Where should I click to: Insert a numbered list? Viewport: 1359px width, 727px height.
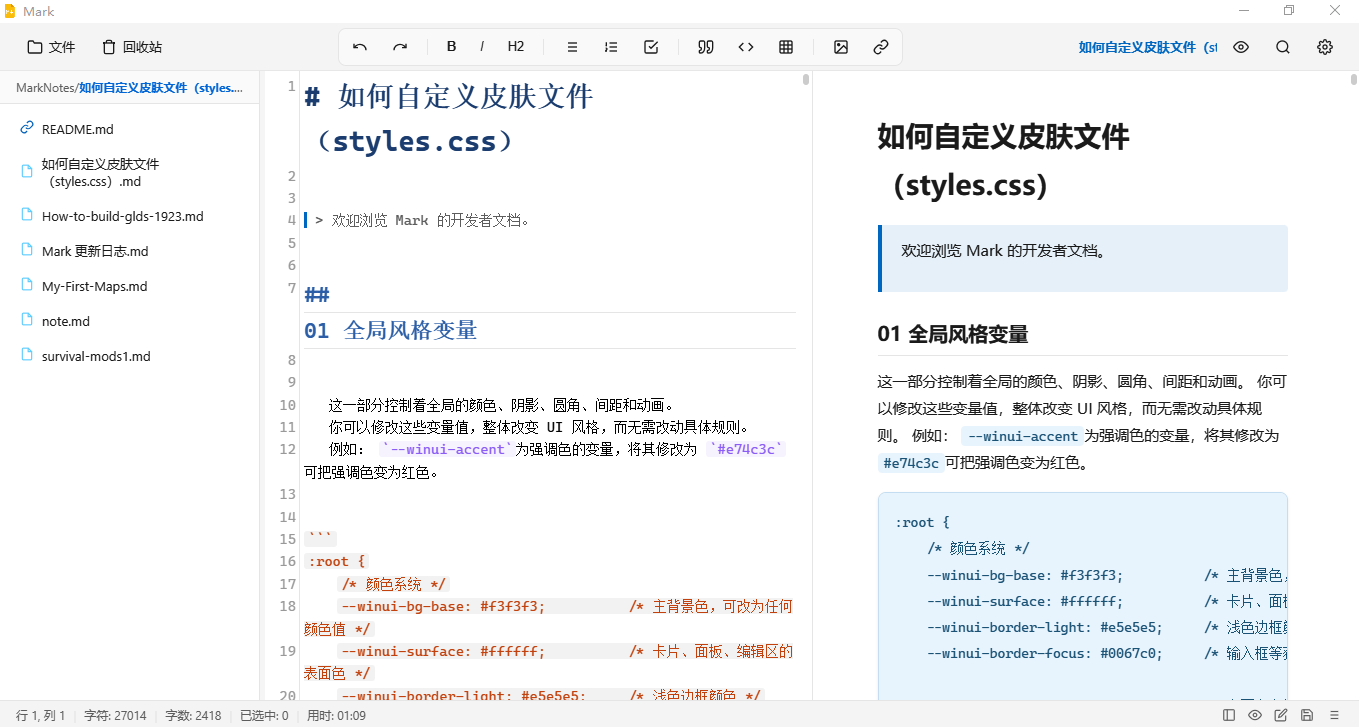(x=611, y=47)
